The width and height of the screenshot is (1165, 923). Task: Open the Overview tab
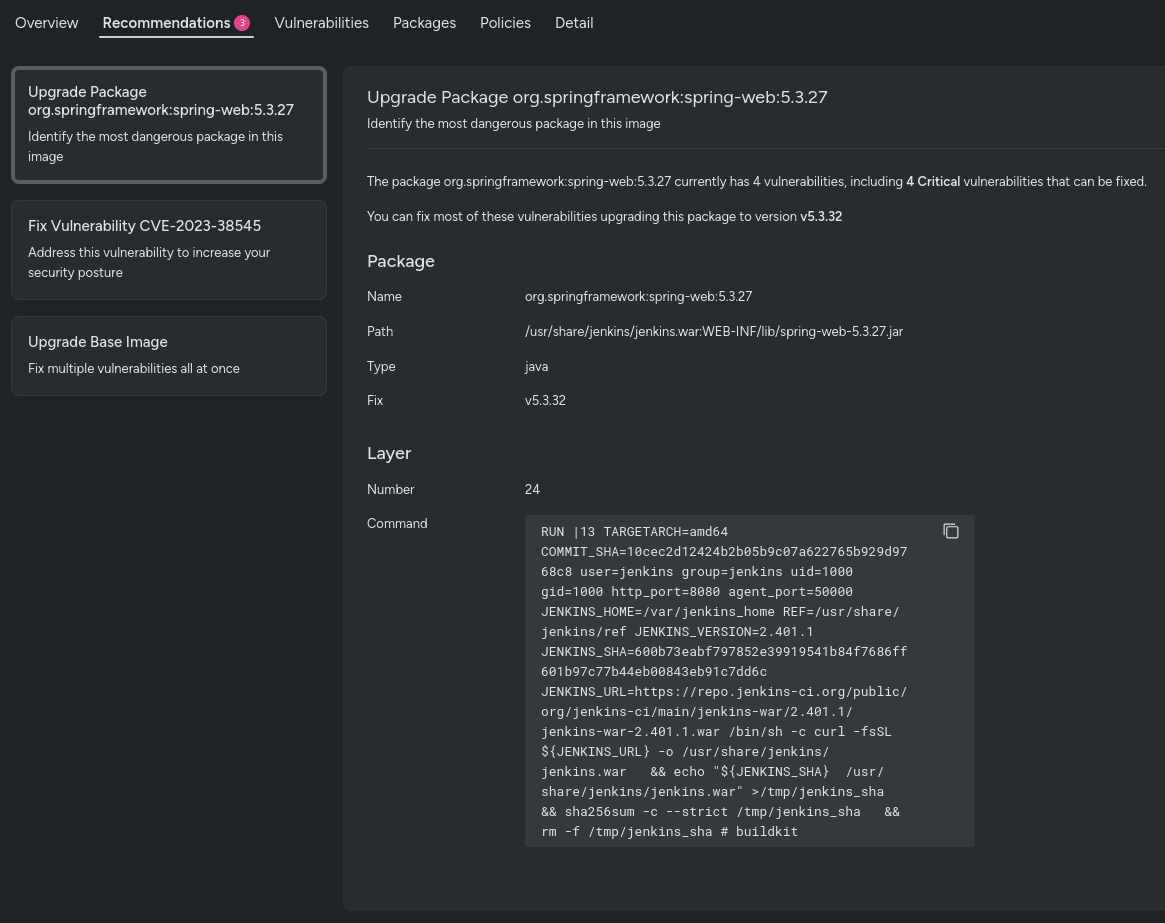click(46, 23)
